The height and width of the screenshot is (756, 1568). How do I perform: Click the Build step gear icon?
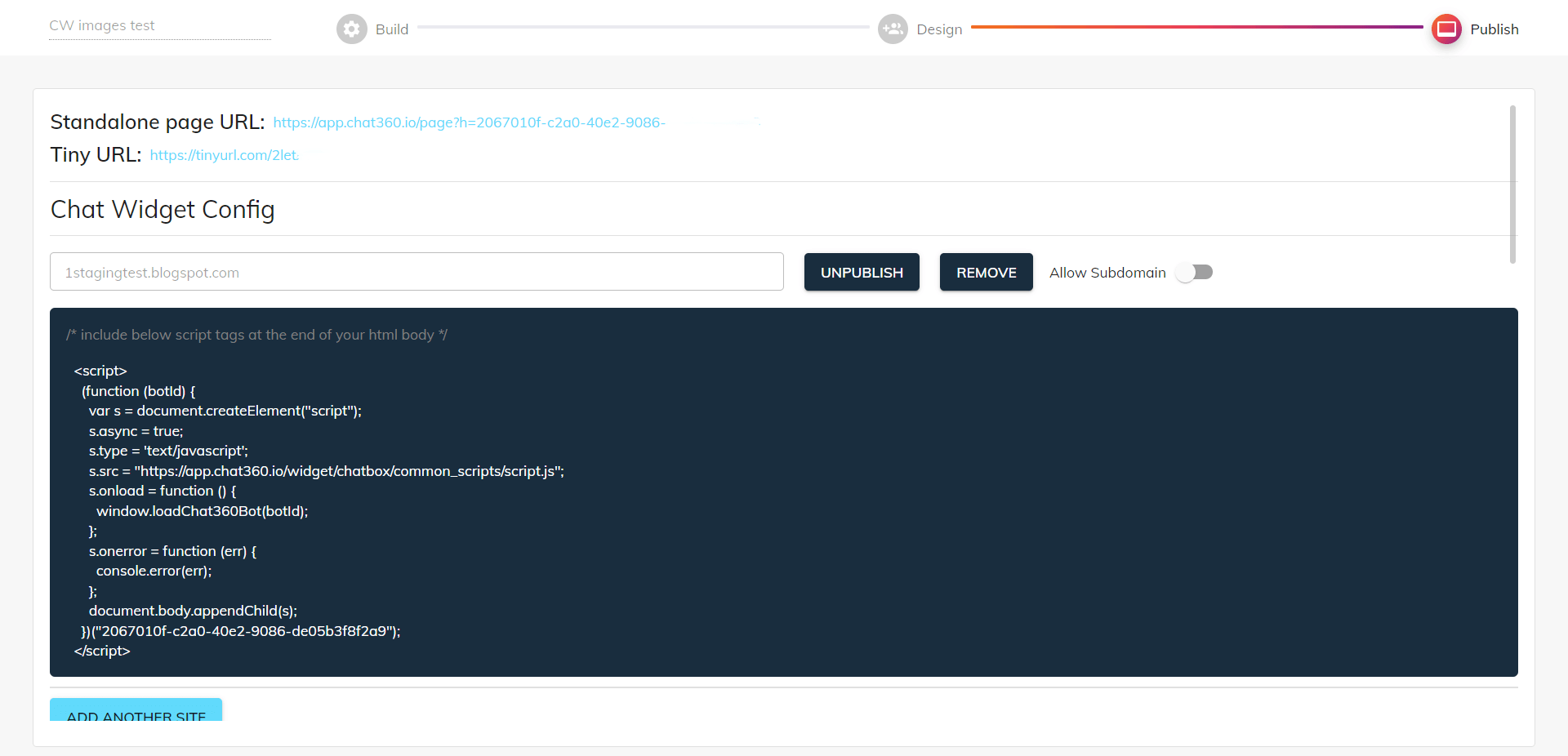[352, 29]
